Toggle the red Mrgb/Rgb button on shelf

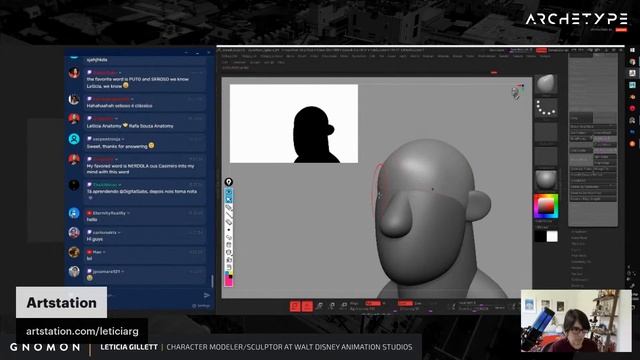point(372,303)
